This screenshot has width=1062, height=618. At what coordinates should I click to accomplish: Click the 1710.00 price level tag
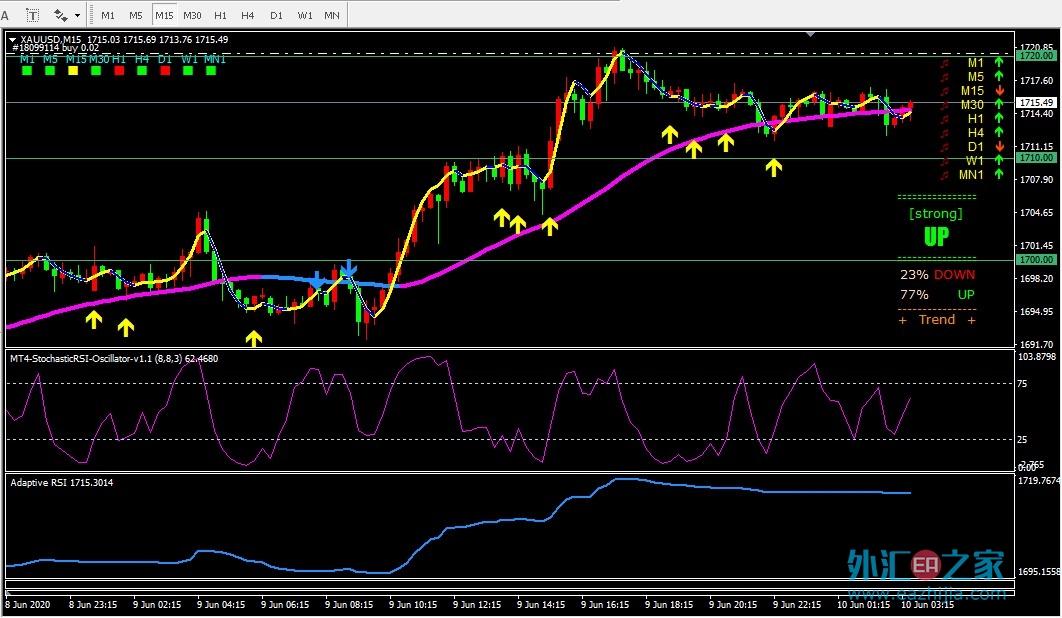1036,158
